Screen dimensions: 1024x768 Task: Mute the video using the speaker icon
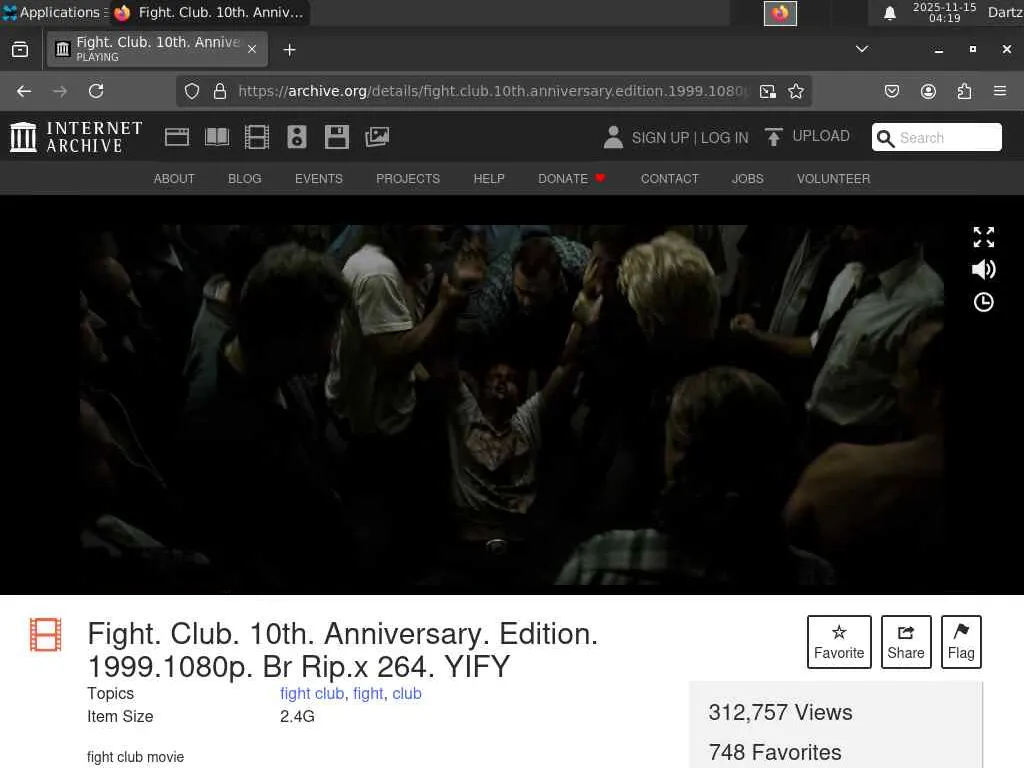984,269
